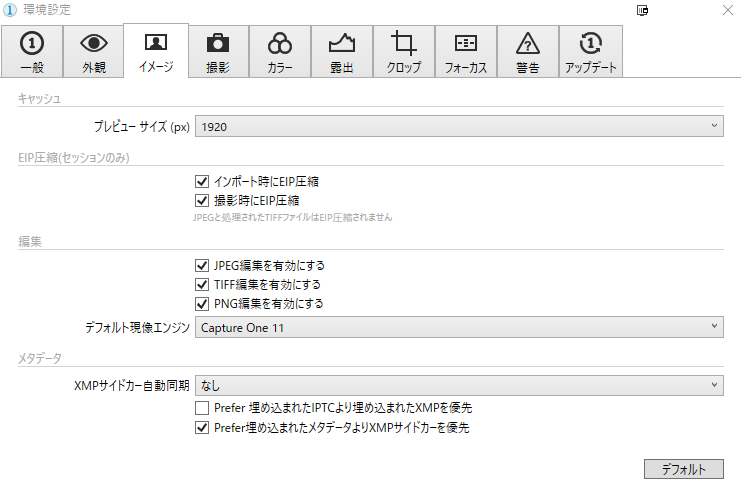This screenshot has height=489, width=741.
Task: Close the 環境設定 window
Action: pyautogui.click(x=726, y=10)
